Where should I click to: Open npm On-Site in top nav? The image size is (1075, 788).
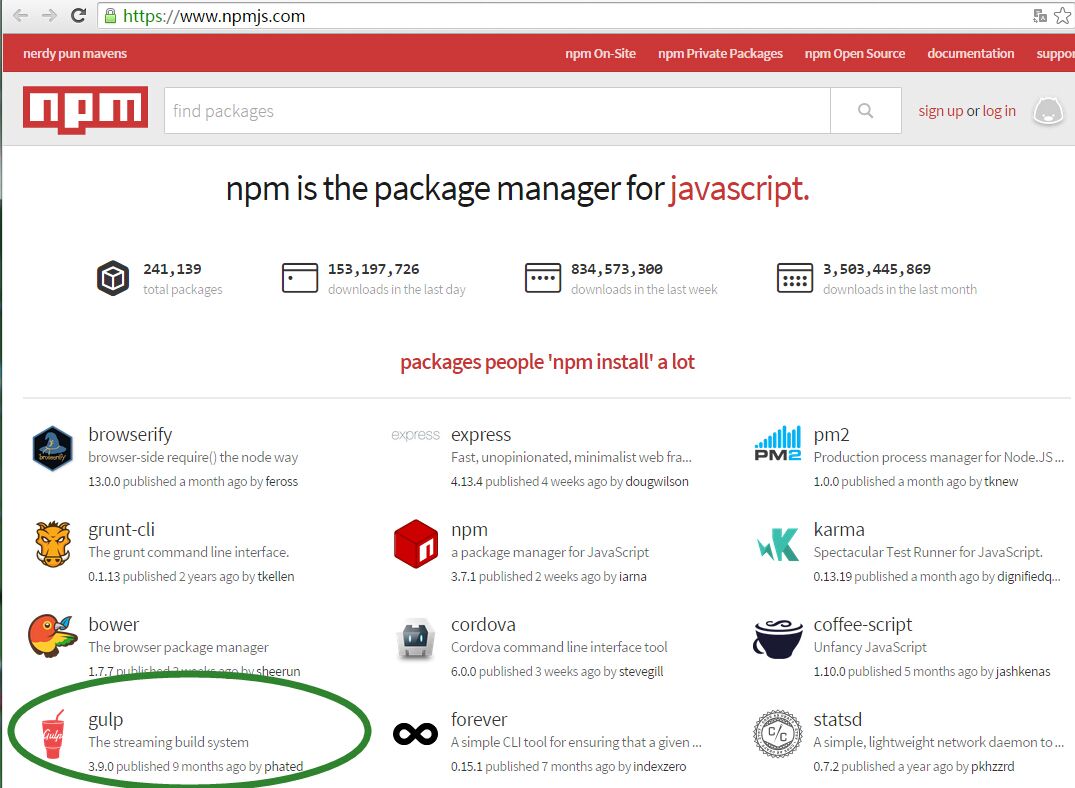pyautogui.click(x=600, y=53)
